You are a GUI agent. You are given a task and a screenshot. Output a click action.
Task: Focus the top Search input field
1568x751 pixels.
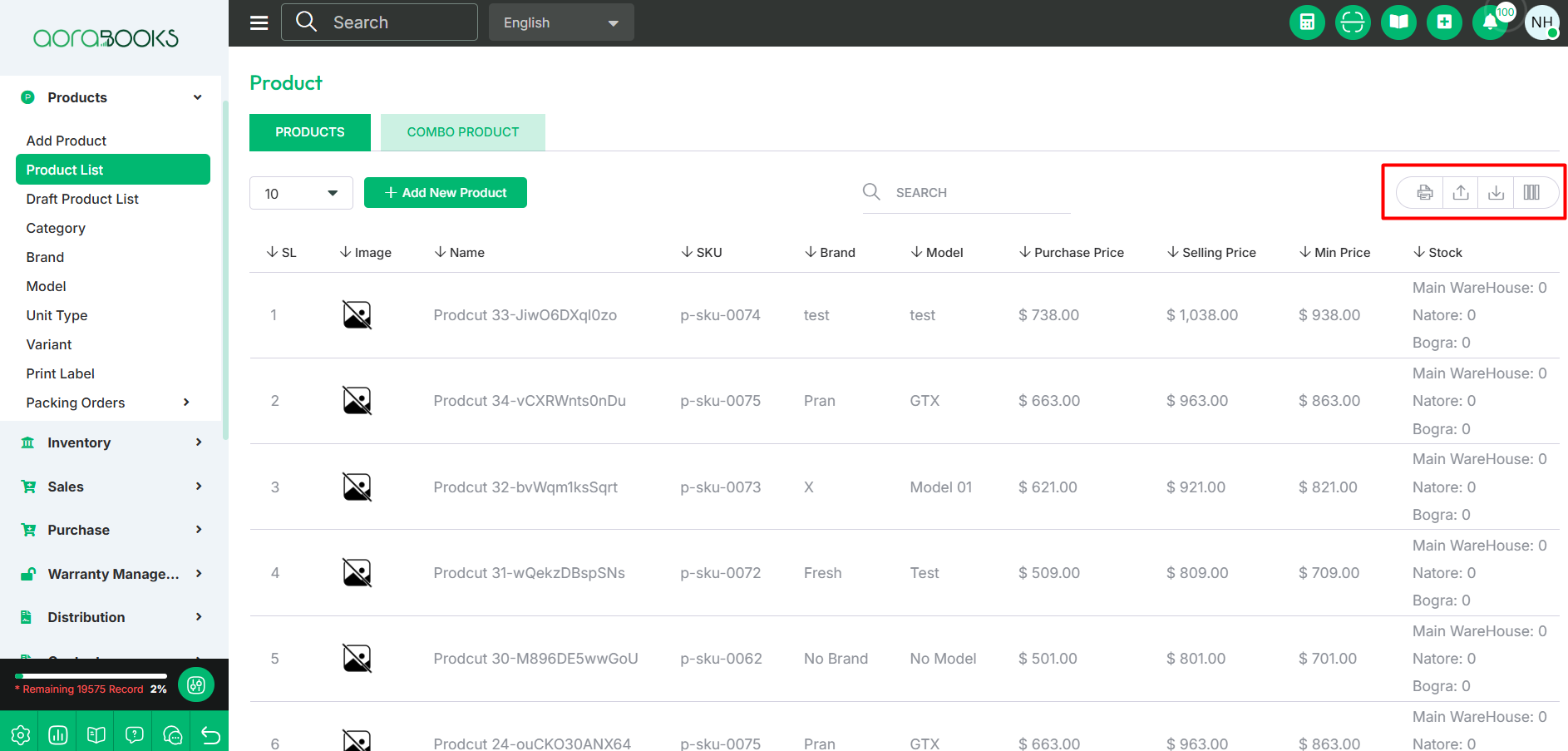point(379,22)
